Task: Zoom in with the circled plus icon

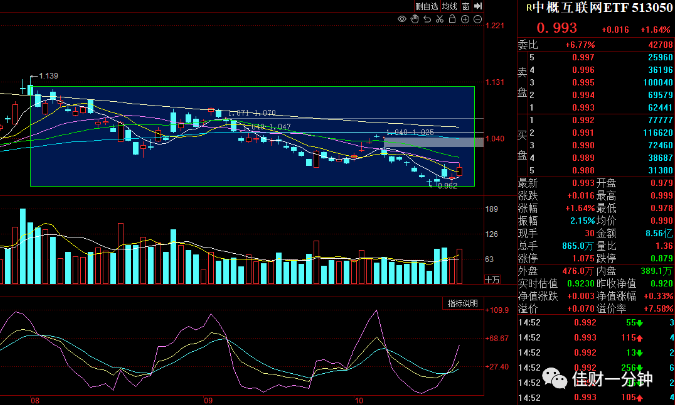Action: click(465, 19)
